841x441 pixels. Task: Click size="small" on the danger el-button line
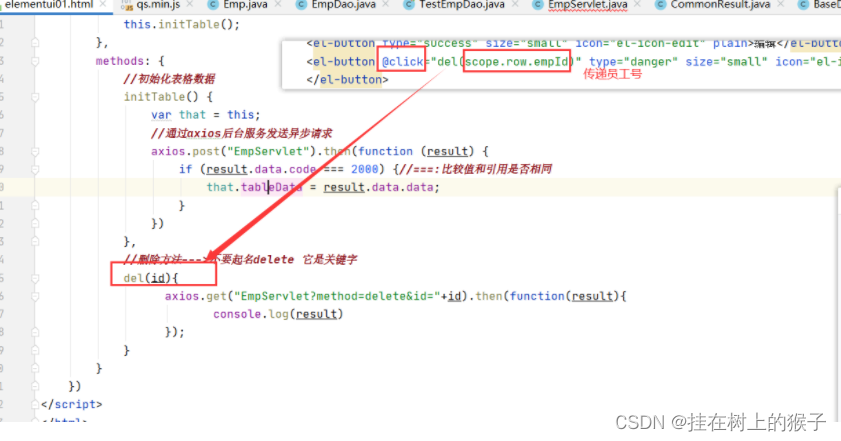click(x=726, y=62)
